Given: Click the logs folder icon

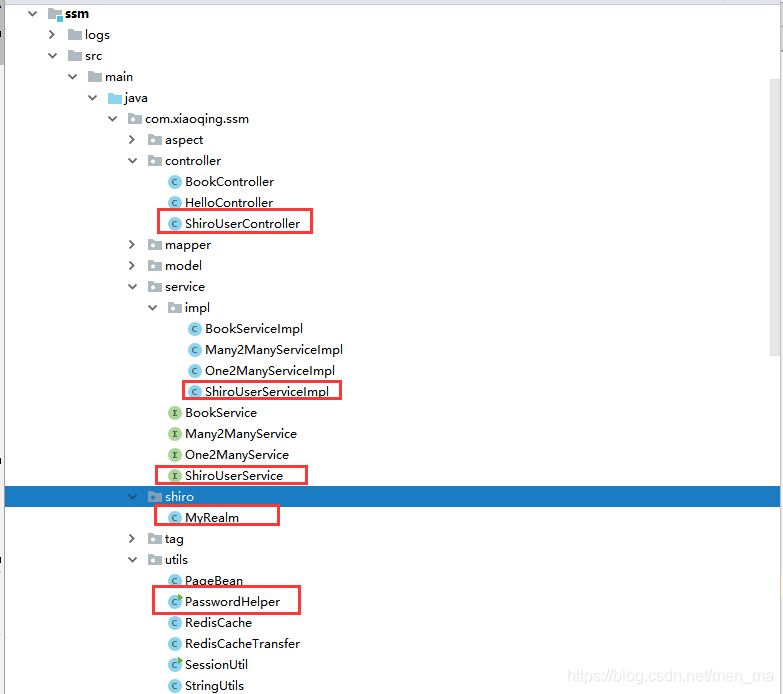Looking at the screenshot, I should 75,34.
